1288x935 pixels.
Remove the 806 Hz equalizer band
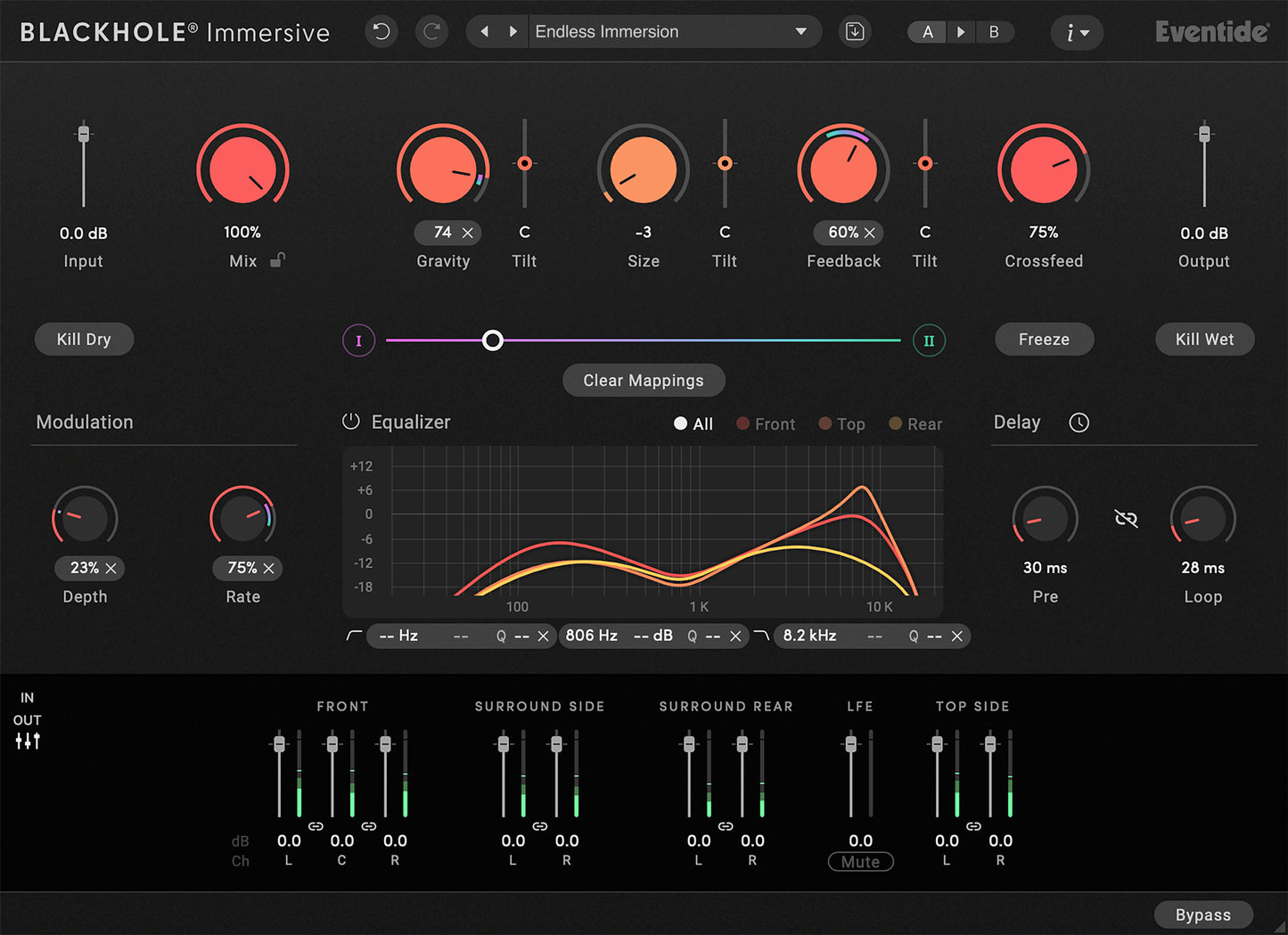tap(734, 636)
